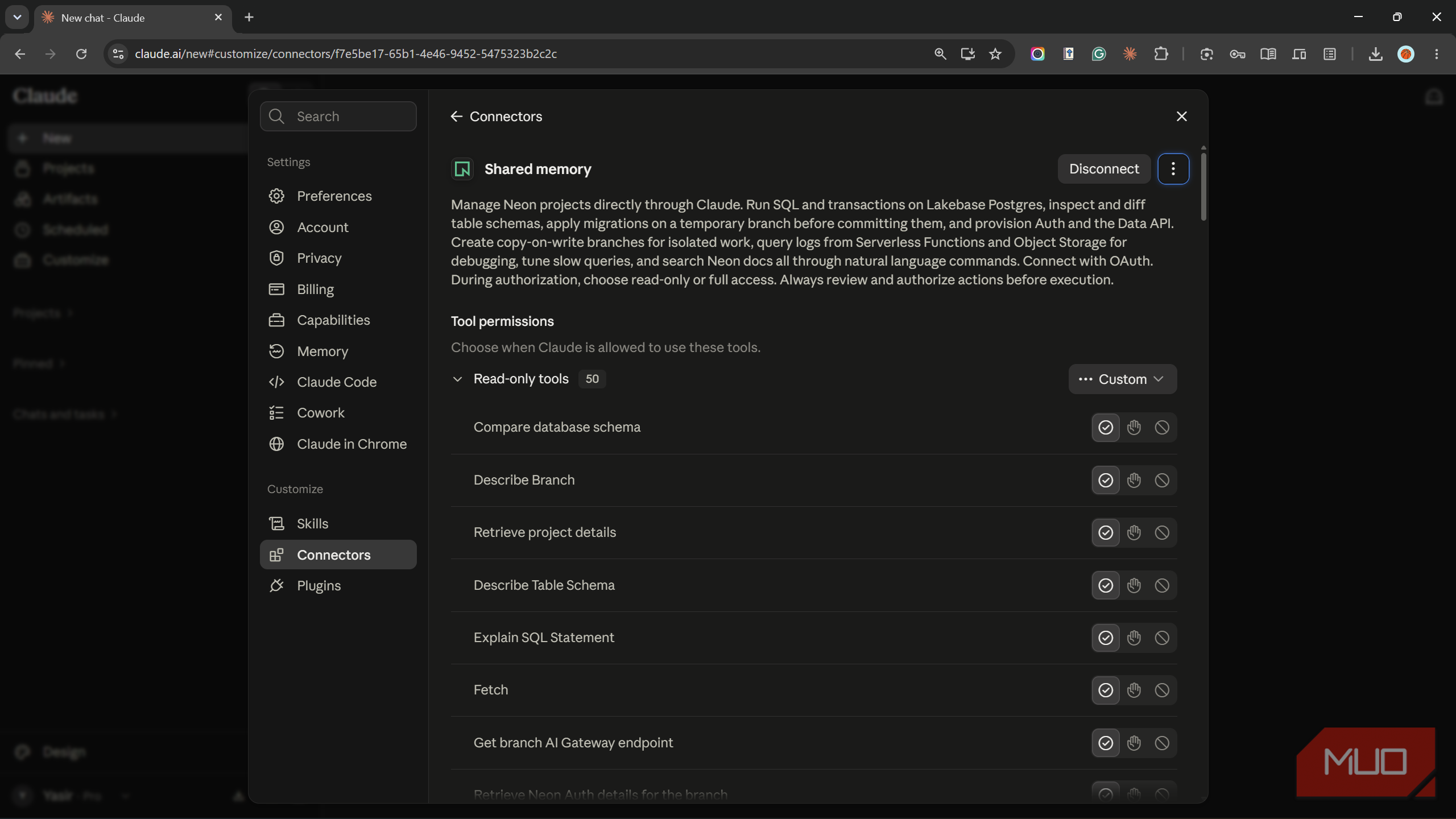Screen dimensions: 1456x819
Task: Set Describe Table Schema to needs approval
Action: coord(1134,585)
